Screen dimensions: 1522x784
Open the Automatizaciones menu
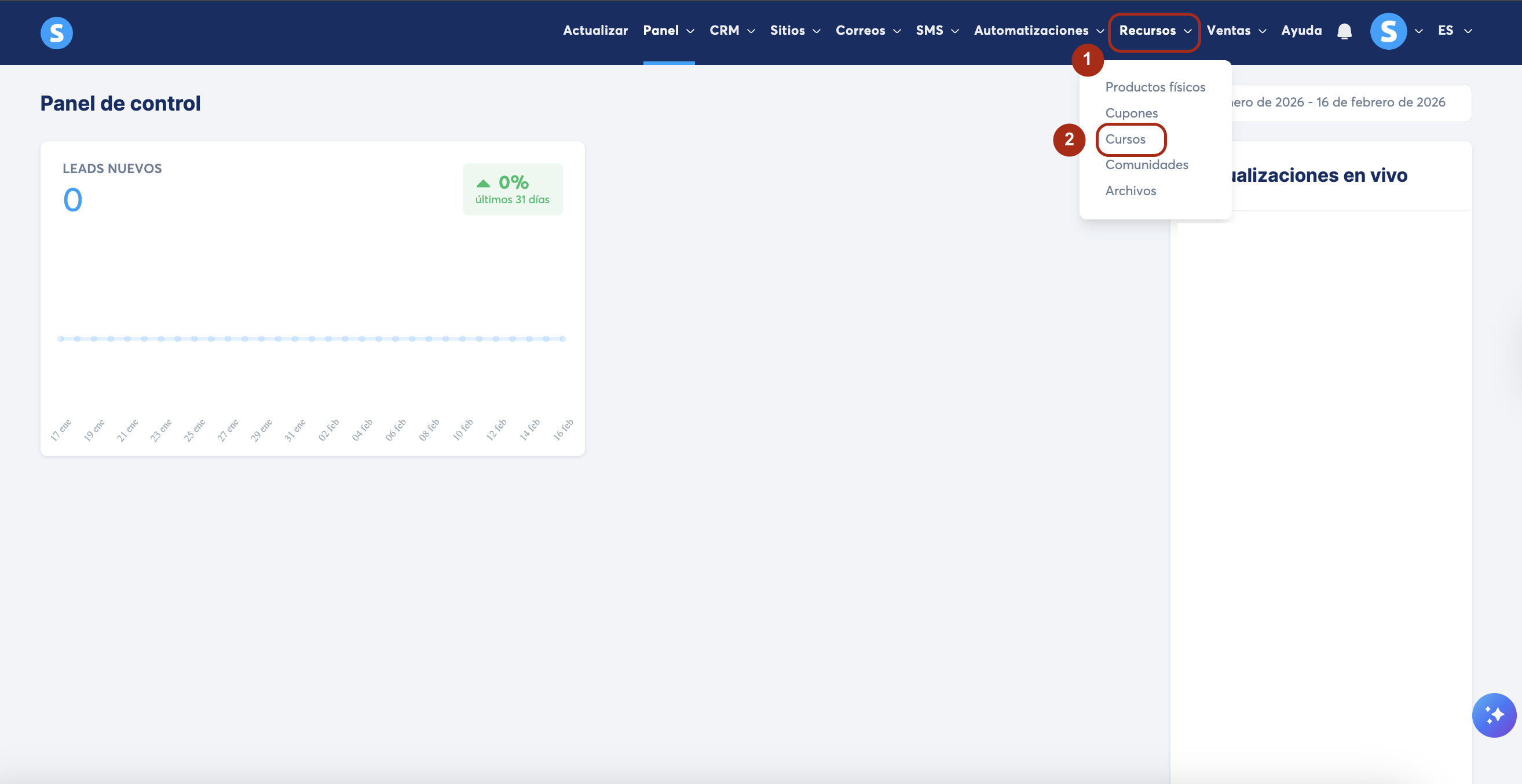[1038, 31]
